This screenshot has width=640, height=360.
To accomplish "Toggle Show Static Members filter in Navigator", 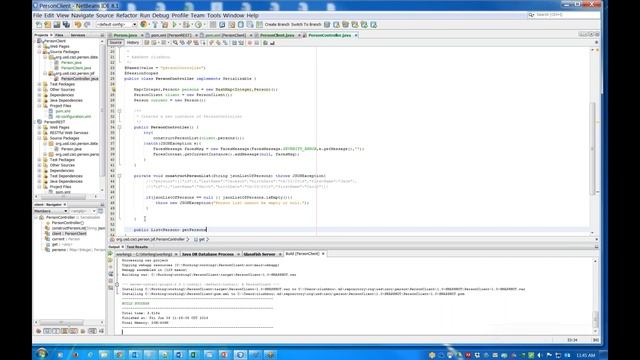I will (56, 331).
